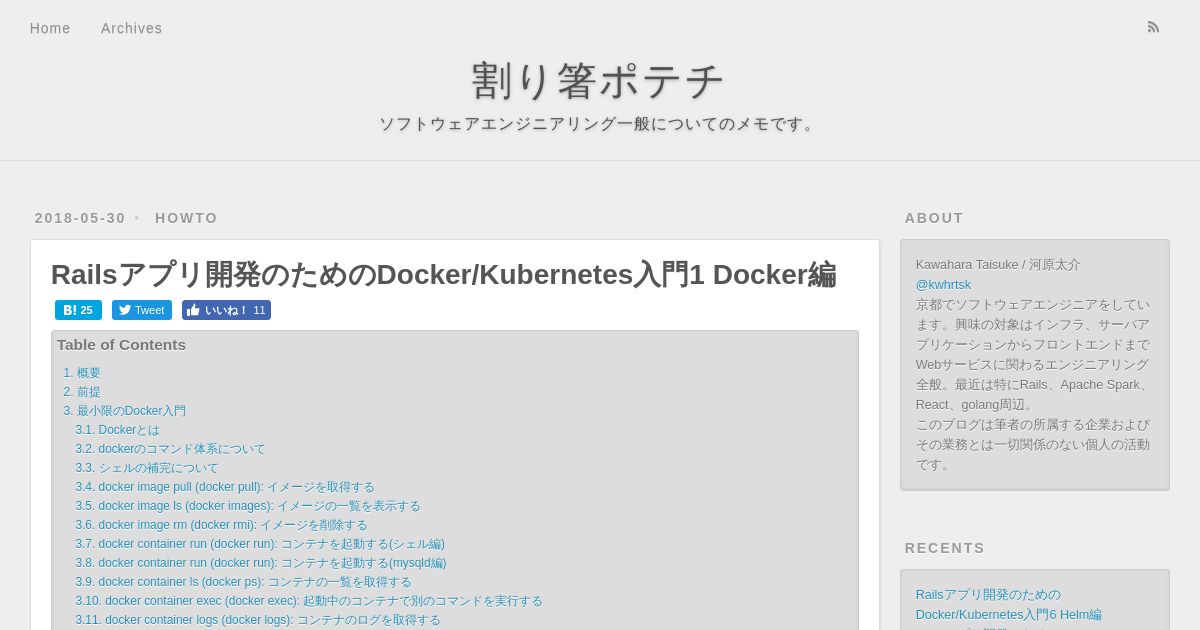The image size is (1200, 630).
Task: Jump to section 3.6. docker image rm
Action: coord(221,525)
